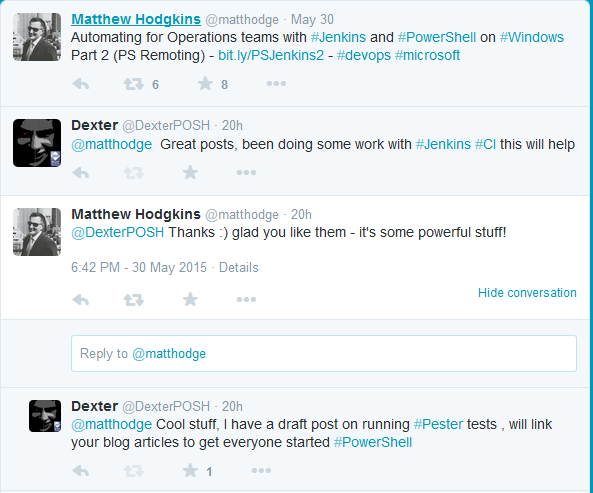Open Matthew Hodgkins' avatar on the top tweet

37,37
